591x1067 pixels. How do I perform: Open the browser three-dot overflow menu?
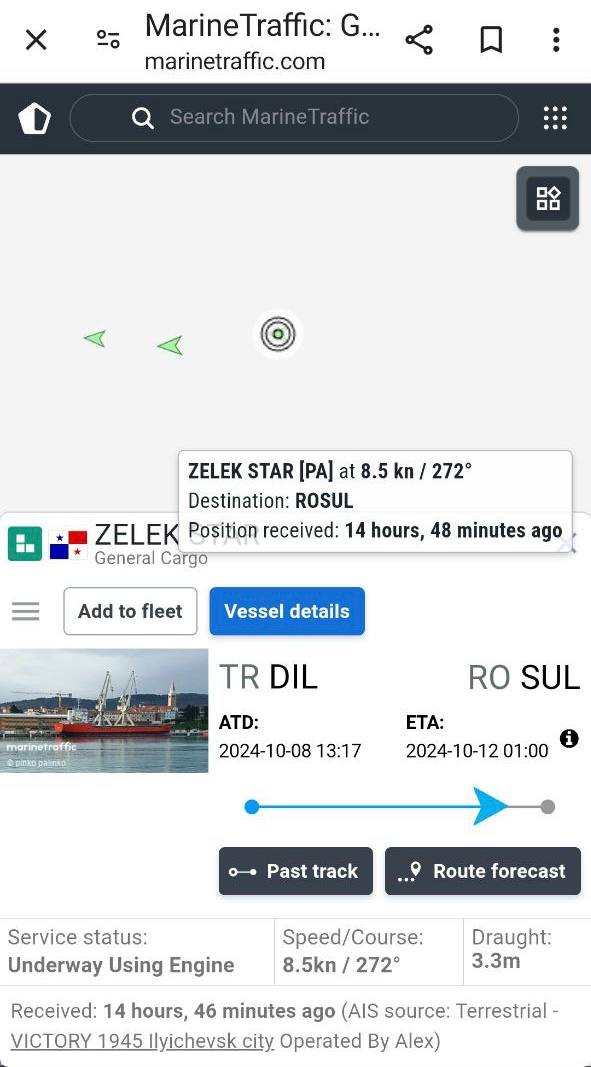tap(556, 40)
